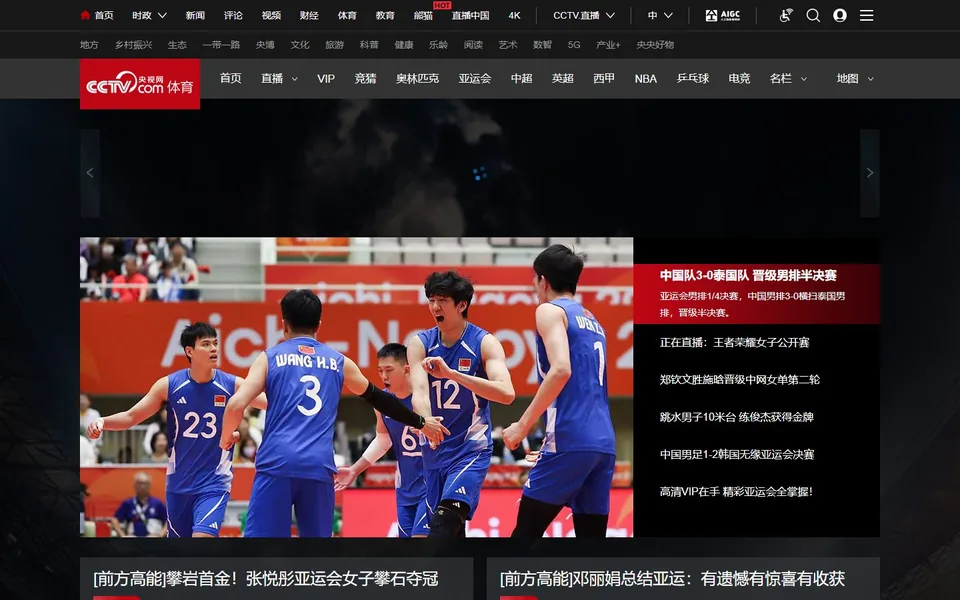Open the AIGC logo link
Image resolution: width=960 pixels, height=600 pixels.
pos(722,15)
